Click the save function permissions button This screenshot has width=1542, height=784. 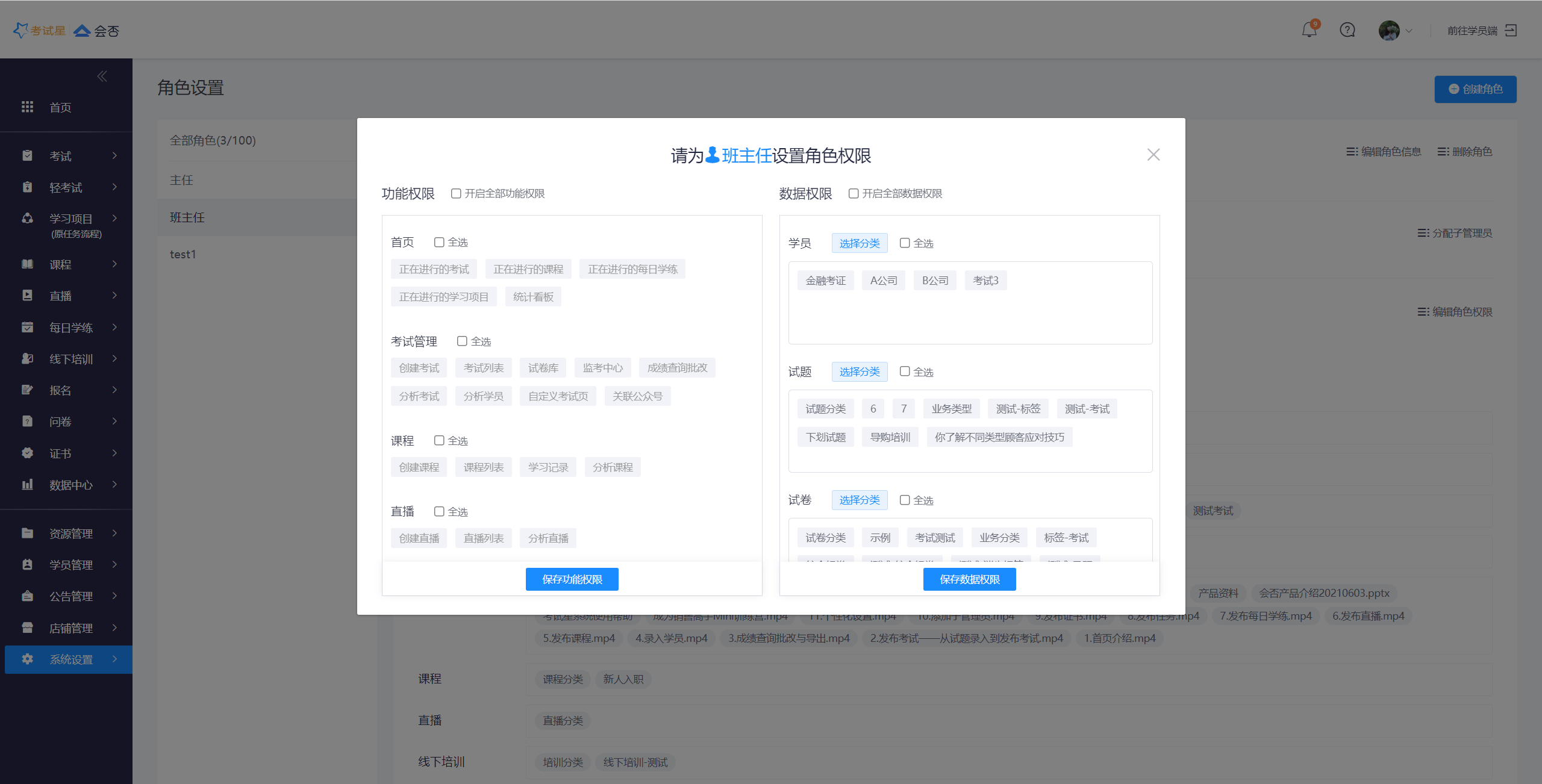[572, 579]
